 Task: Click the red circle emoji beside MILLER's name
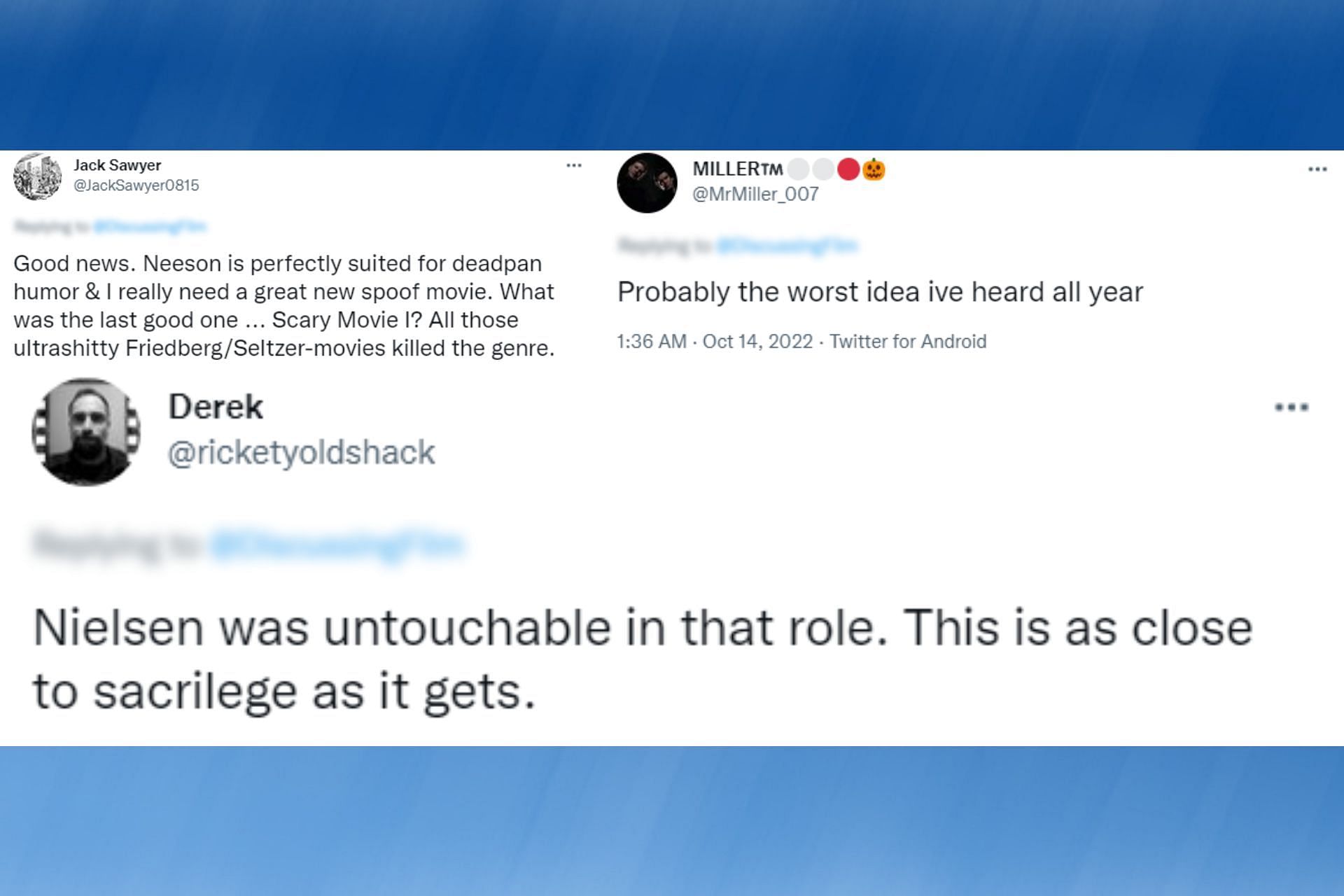pos(848,169)
